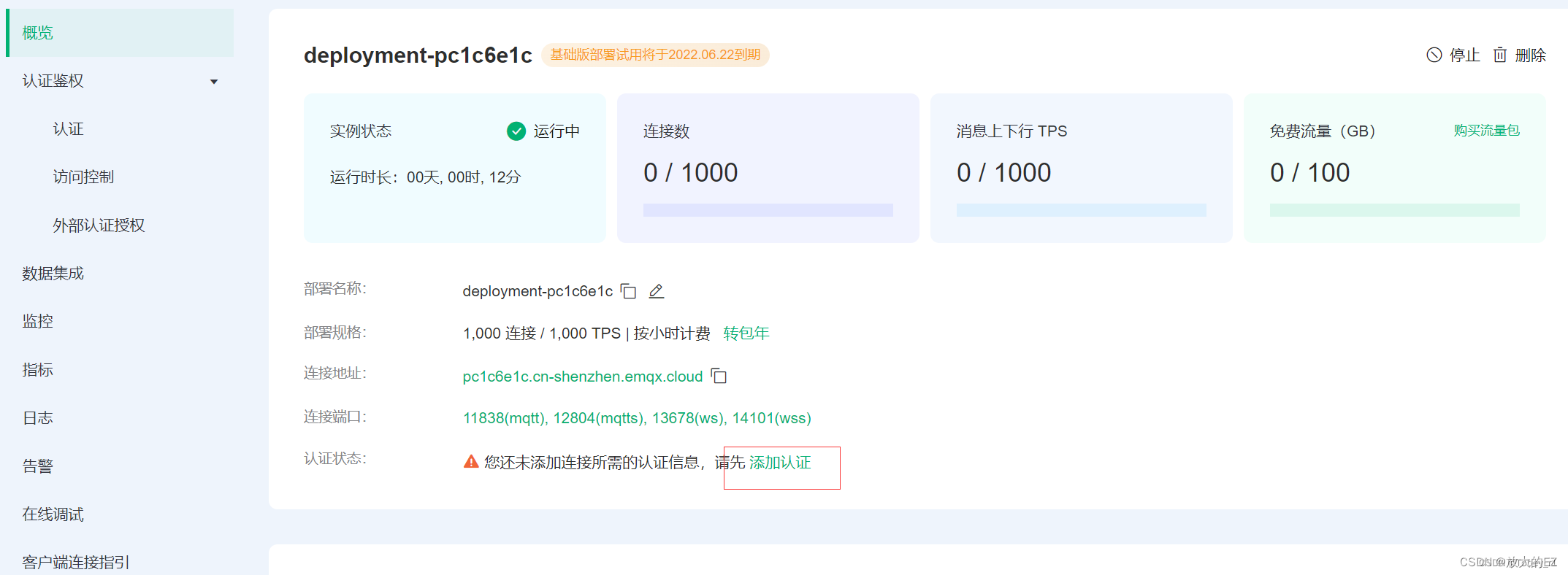Image resolution: width=1568 pixels, height=575 pixels.
Task: Copy the deployment name with the copy icon
Action: (x=628, y=291)
